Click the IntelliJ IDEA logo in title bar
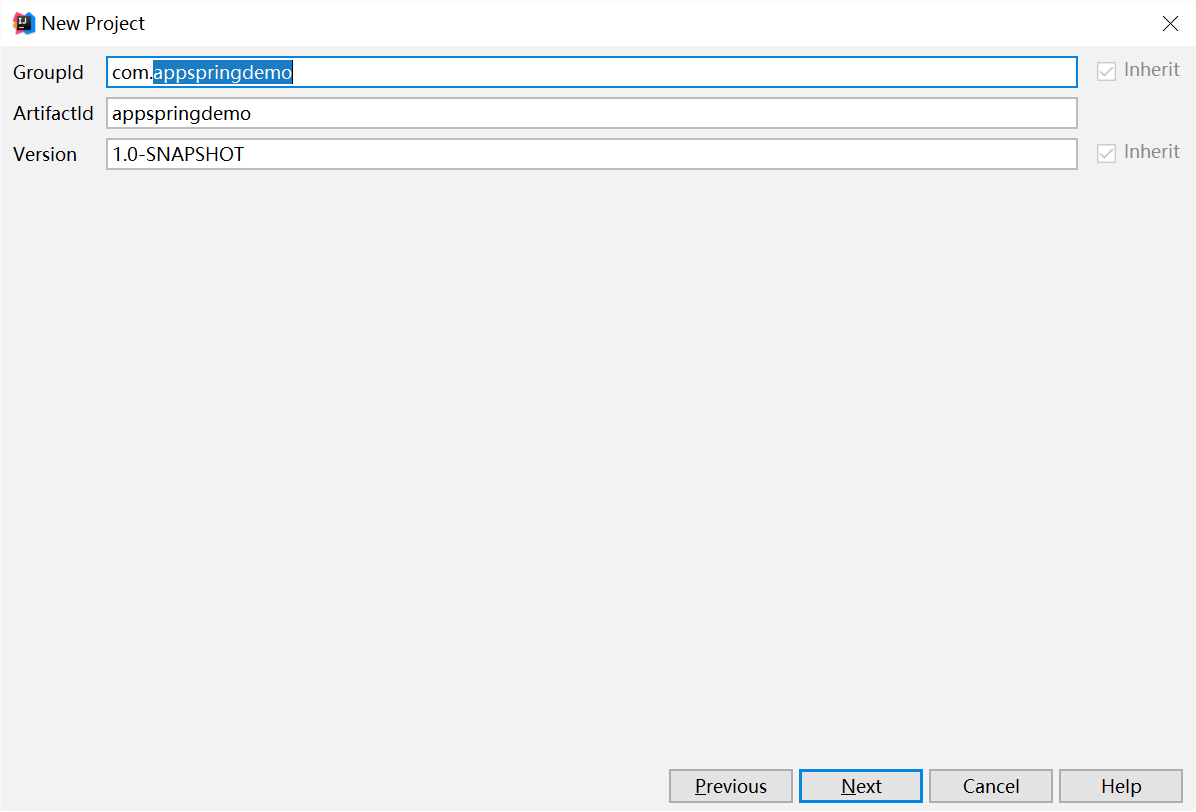The width and height of the screenshot is (1196, 812). pos(24,24)
